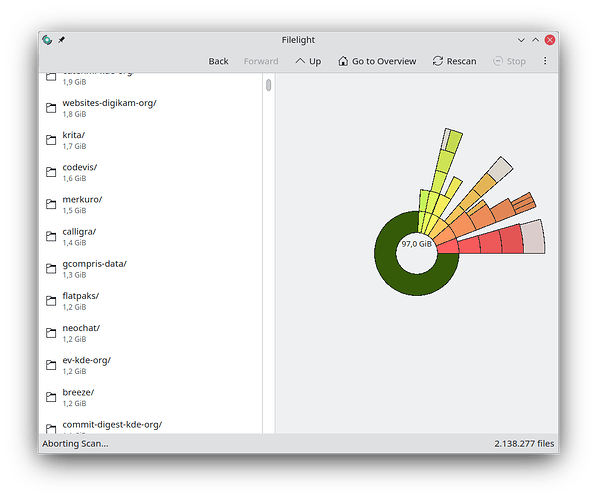Viewport: 597px width, 499px height.
Task: Click the Stop scan button
Action: point(509,61)
